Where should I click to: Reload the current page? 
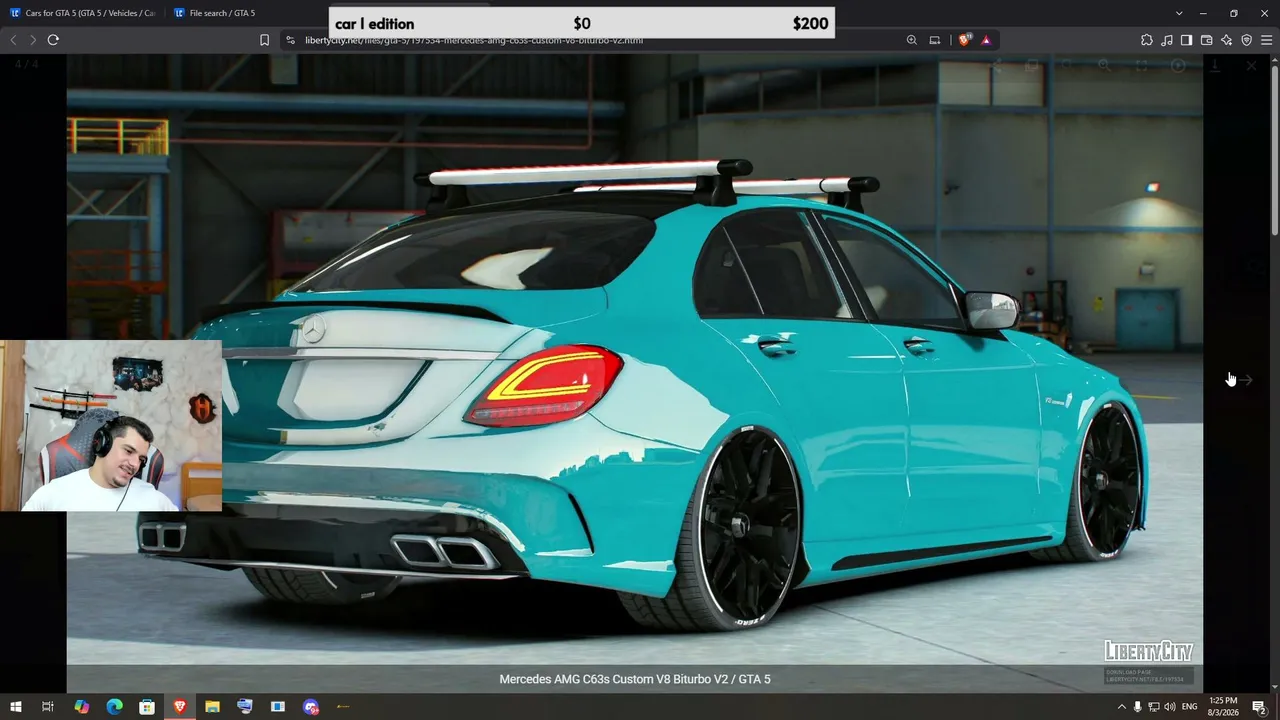coord(53,40)
